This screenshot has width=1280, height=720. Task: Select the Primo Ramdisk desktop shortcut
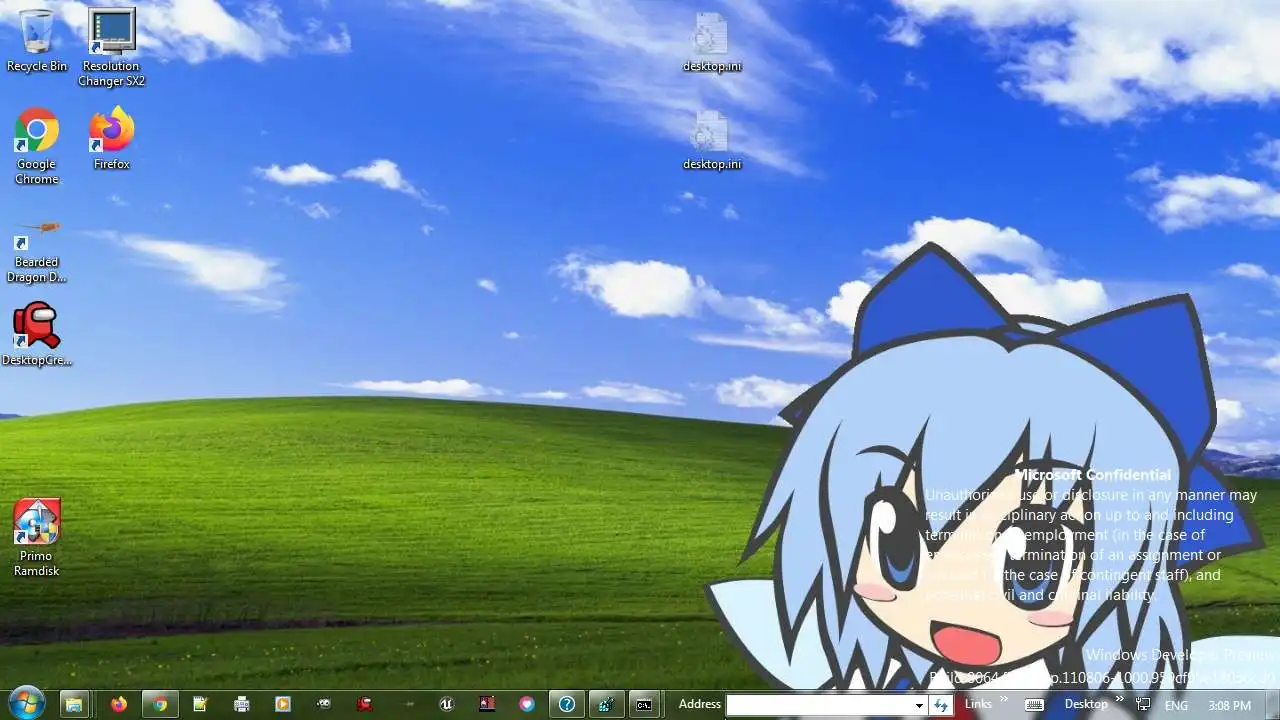coord(37,538)
